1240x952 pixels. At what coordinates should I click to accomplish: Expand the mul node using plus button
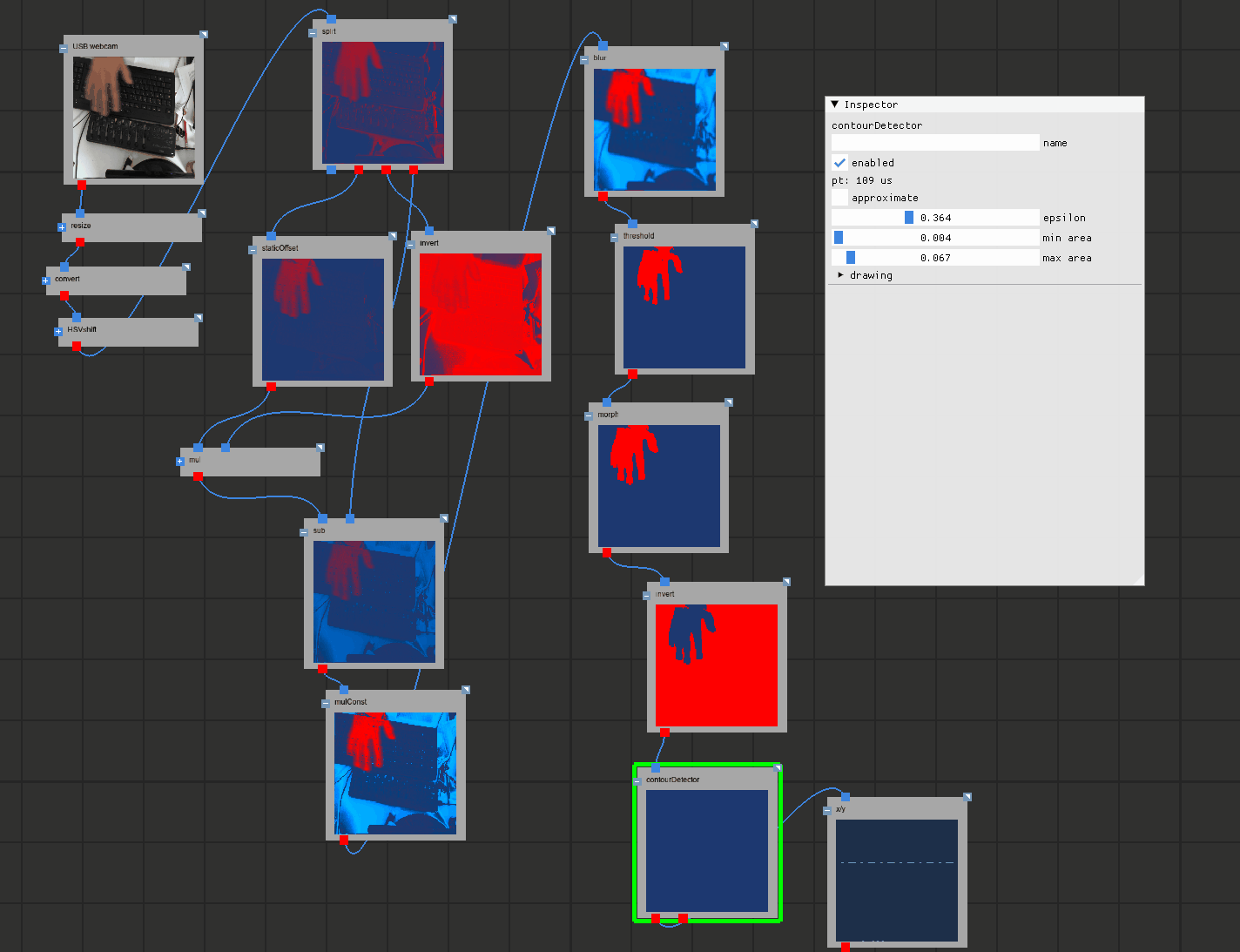pos(180,462)
